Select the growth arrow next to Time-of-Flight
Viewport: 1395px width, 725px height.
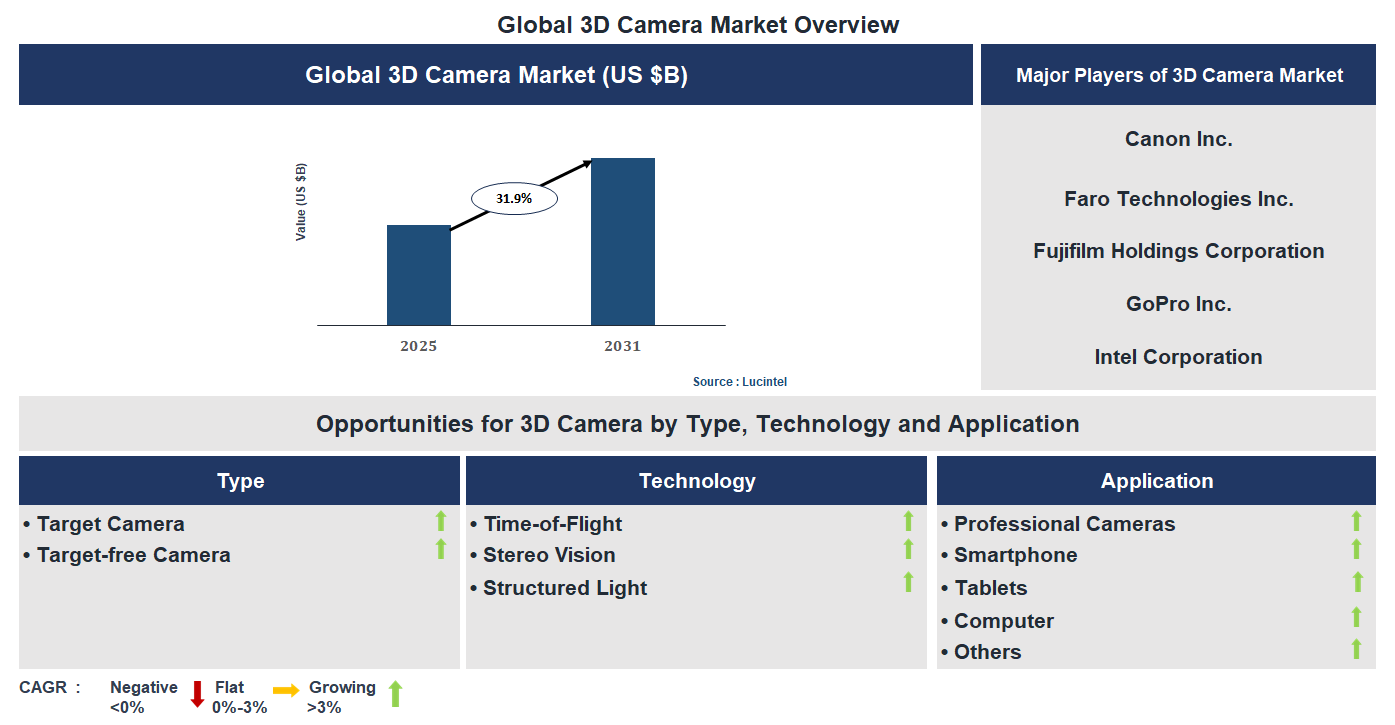coord(907,521)
